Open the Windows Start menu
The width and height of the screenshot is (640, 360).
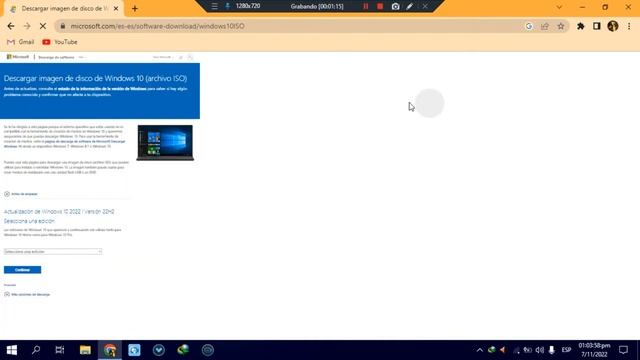(x=12, y=350)
